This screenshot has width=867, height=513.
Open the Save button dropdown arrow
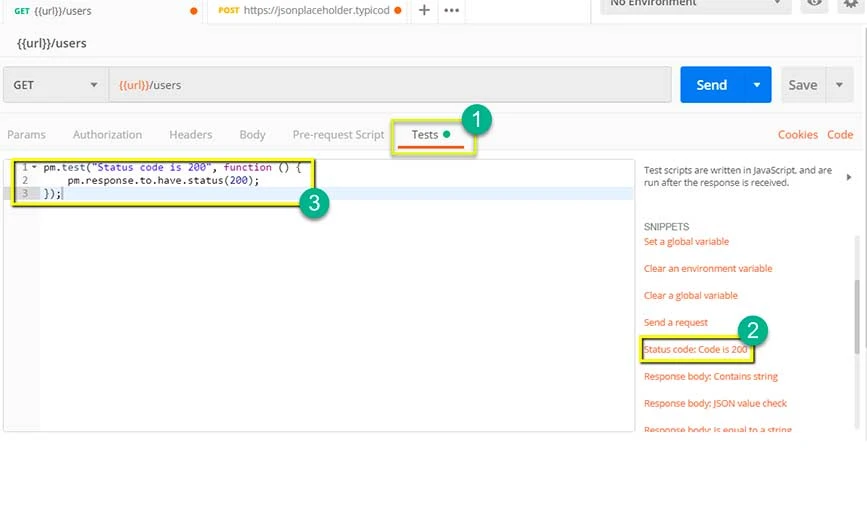tap(839, 85)
